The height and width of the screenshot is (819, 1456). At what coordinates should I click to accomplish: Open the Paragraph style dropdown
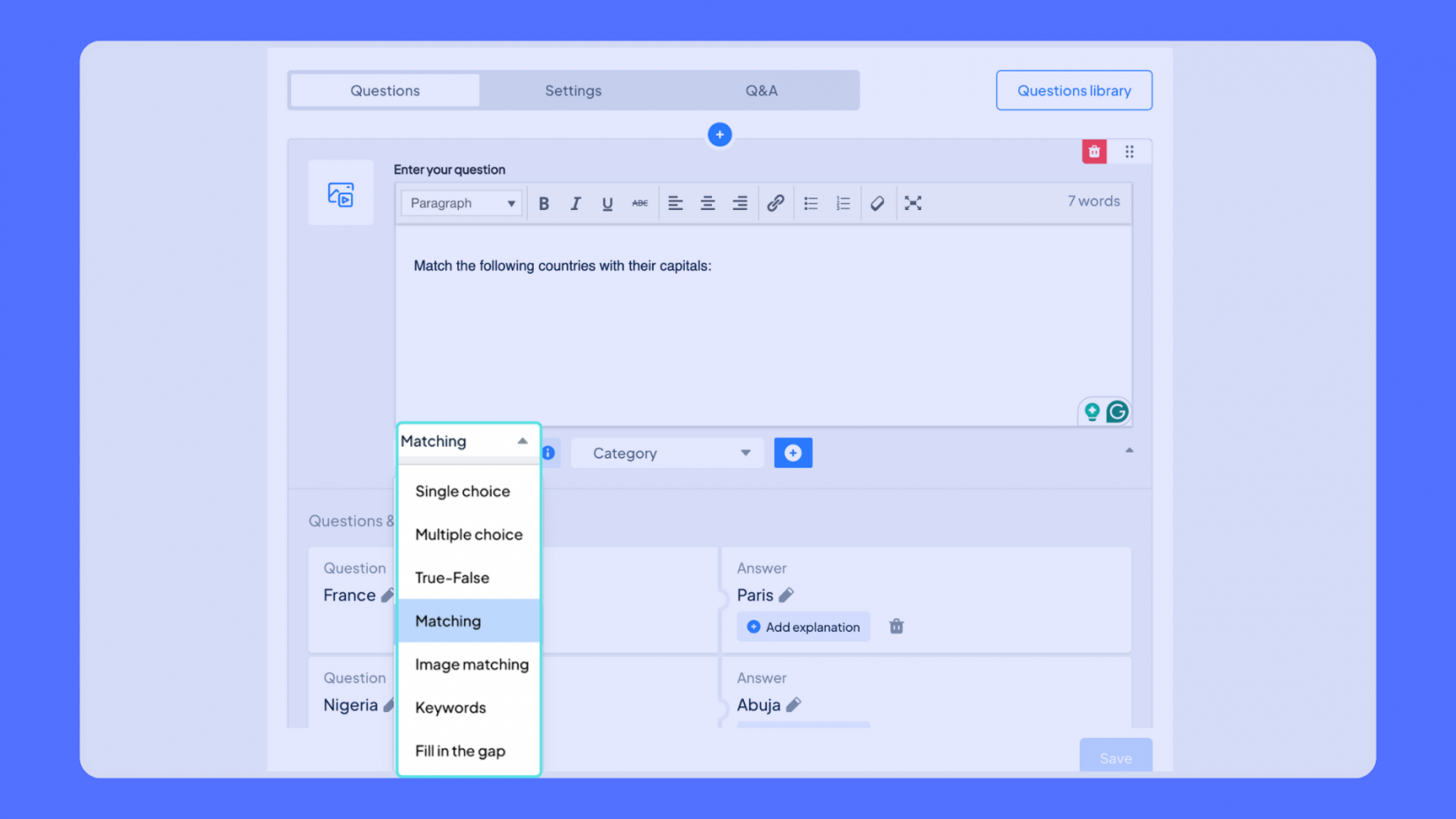(461, 202)
